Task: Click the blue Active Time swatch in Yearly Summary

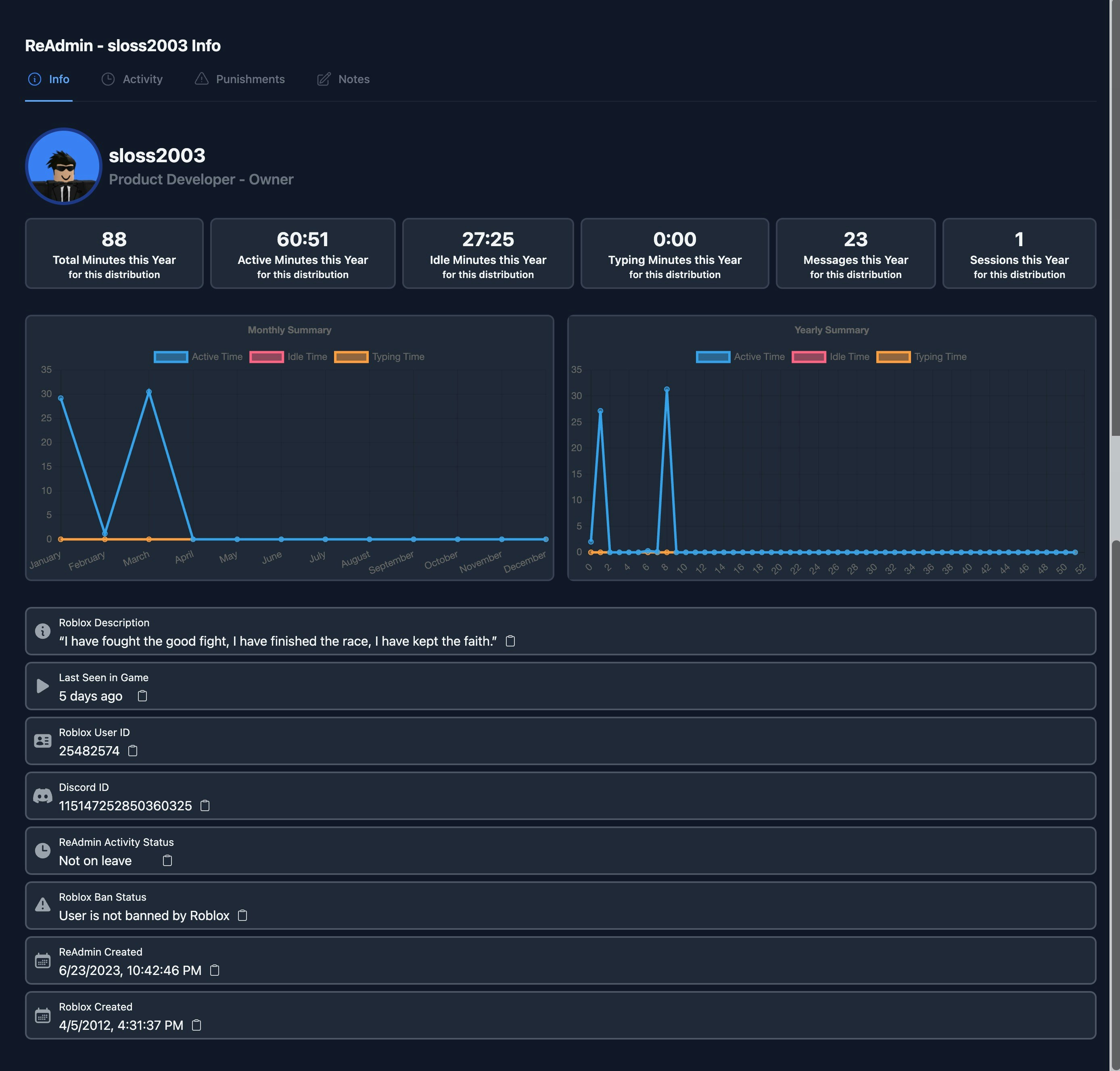Action: (x=713, y=356)
